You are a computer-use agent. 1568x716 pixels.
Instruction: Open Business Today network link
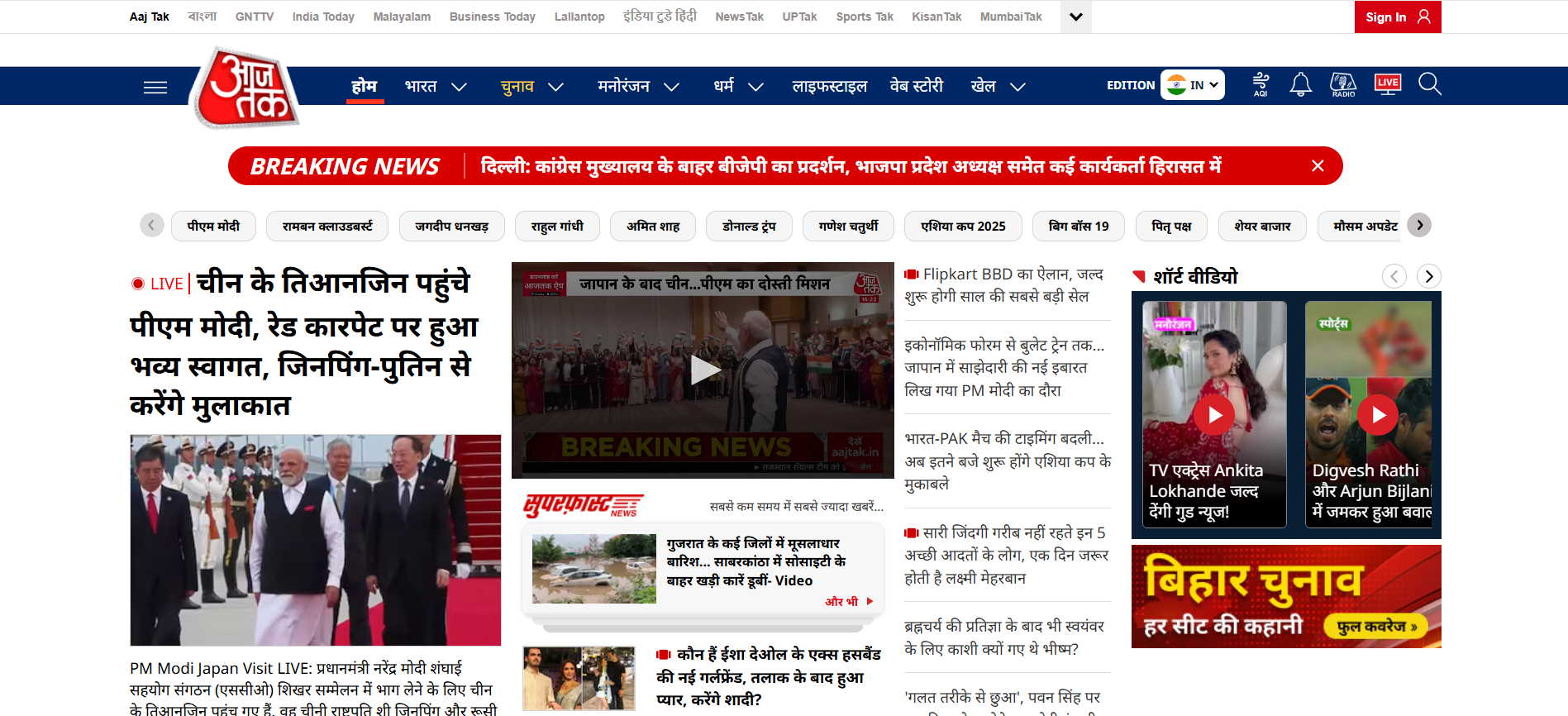493,17
